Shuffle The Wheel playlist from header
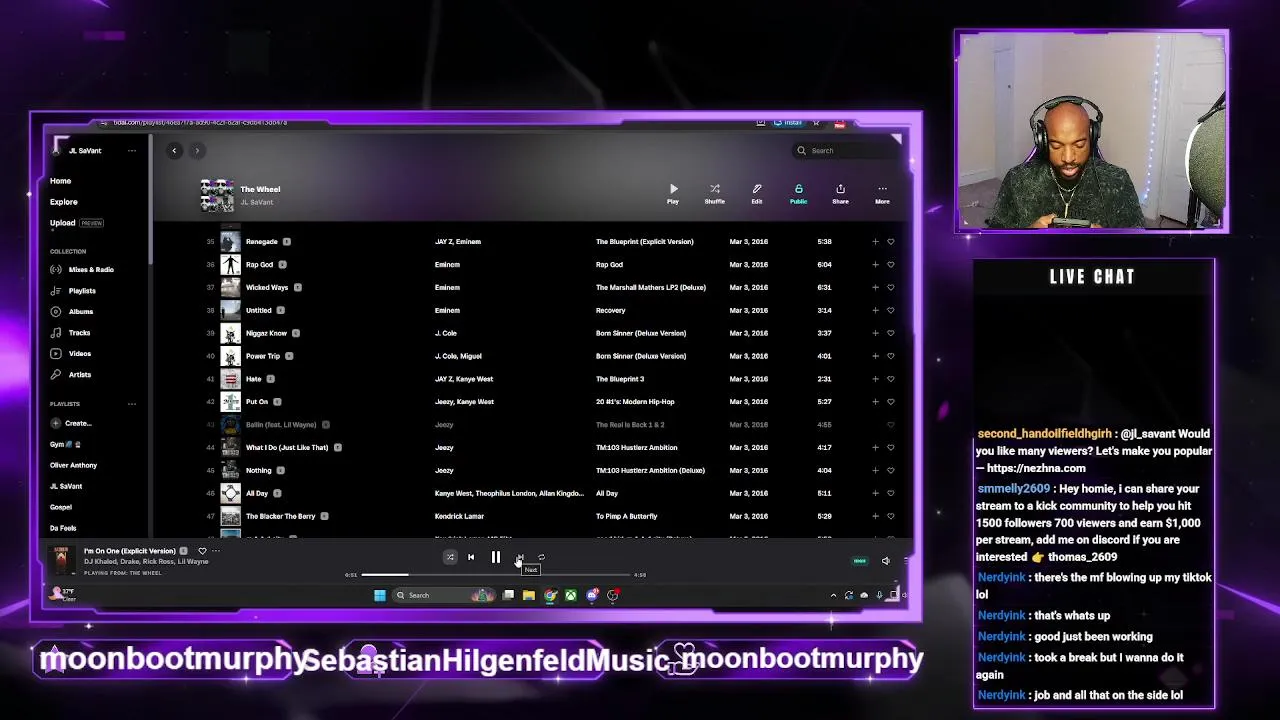Image resolution: width=1280 pixels, height=720 pixels. pyautogui.click(x=714, y=193)
